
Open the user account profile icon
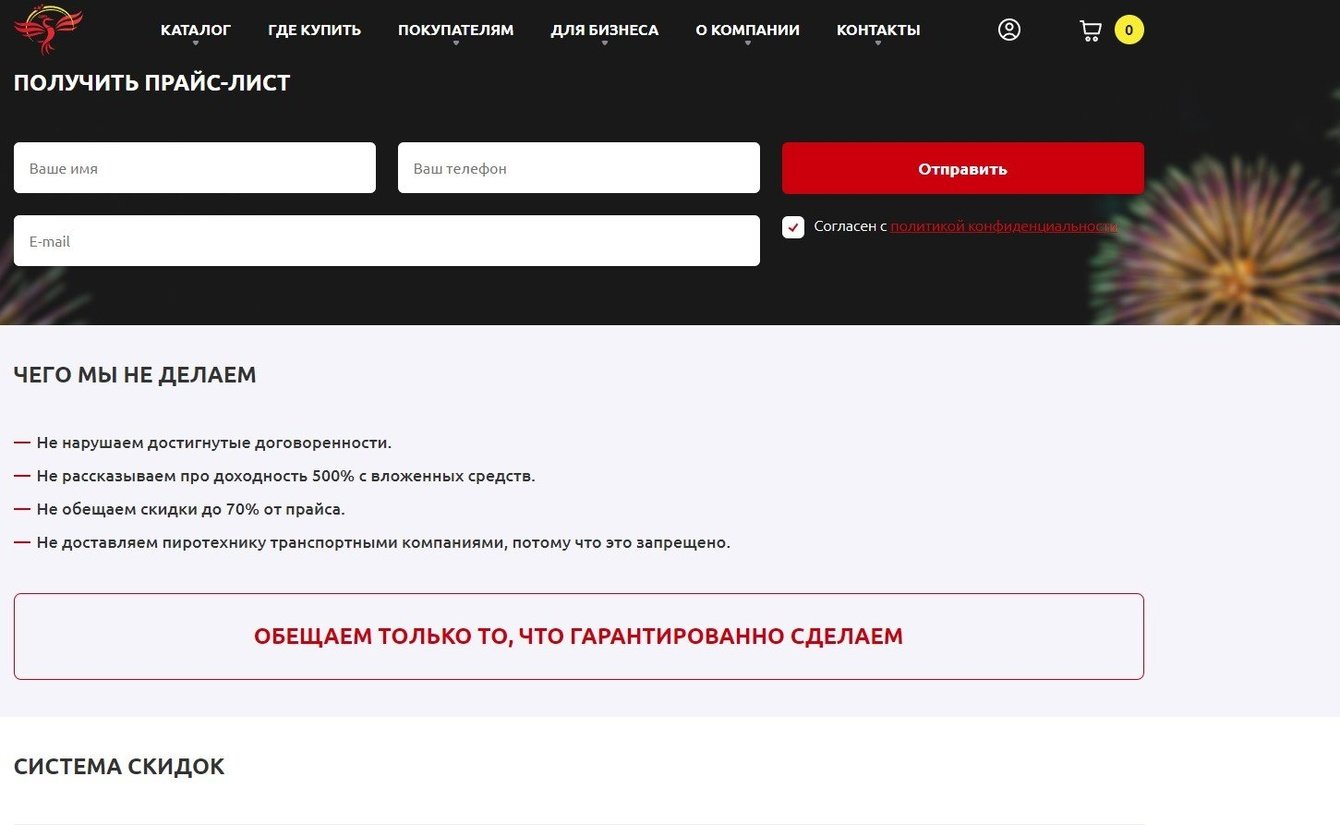(1009, 30)
